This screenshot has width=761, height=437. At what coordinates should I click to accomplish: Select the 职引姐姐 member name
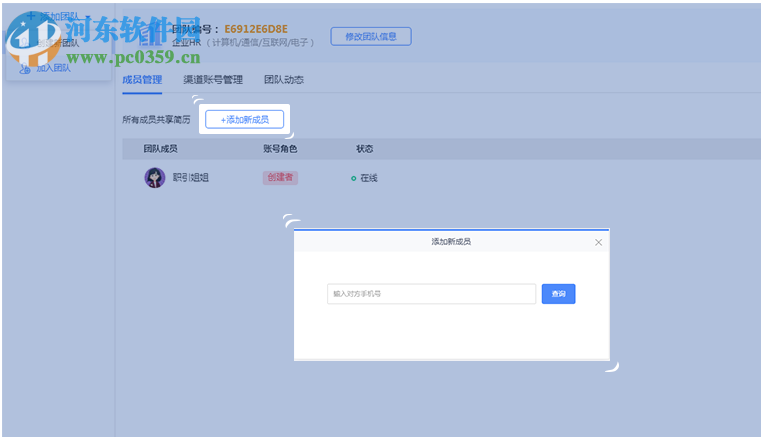pos(191,178)
